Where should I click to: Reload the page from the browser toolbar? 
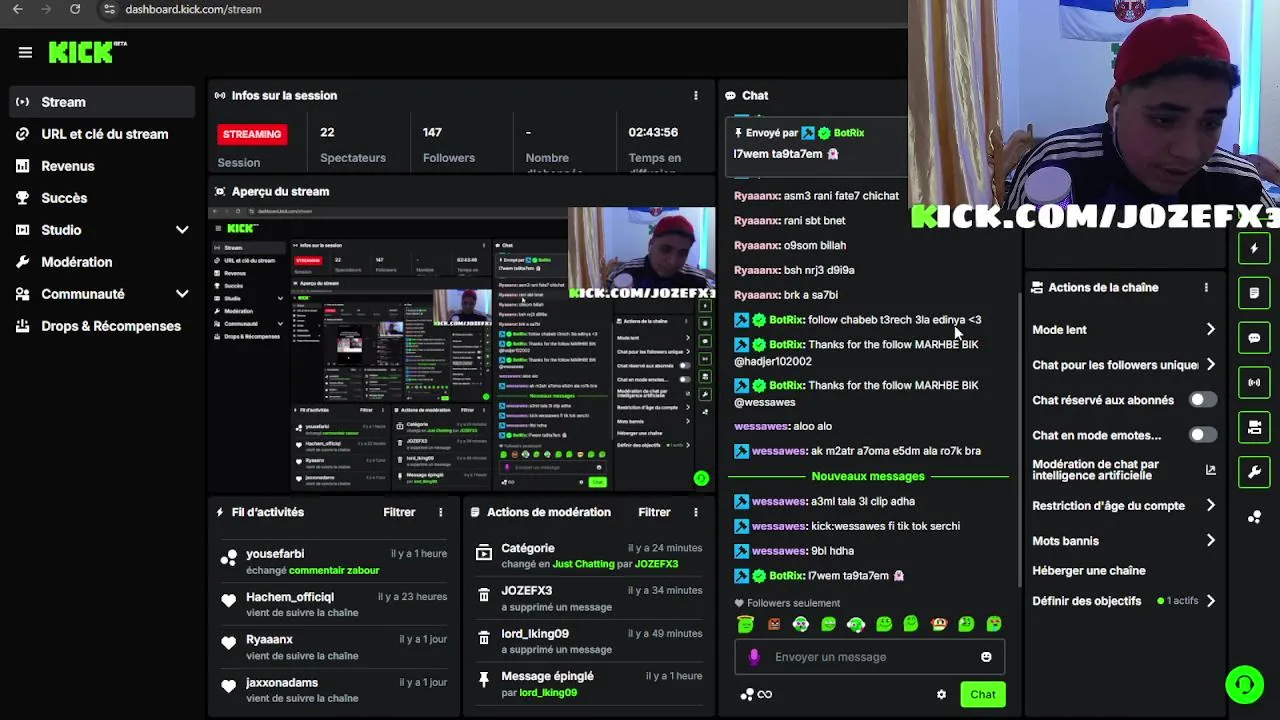point(75,9)
